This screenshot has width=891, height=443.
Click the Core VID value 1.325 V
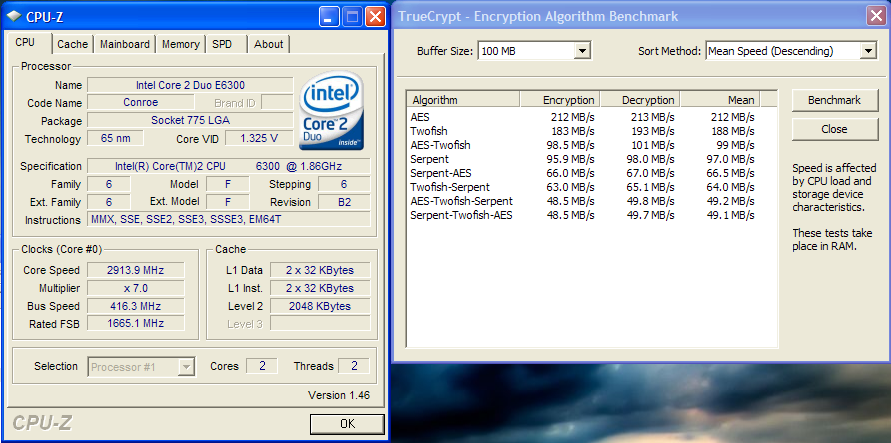(x=259, y=139)
